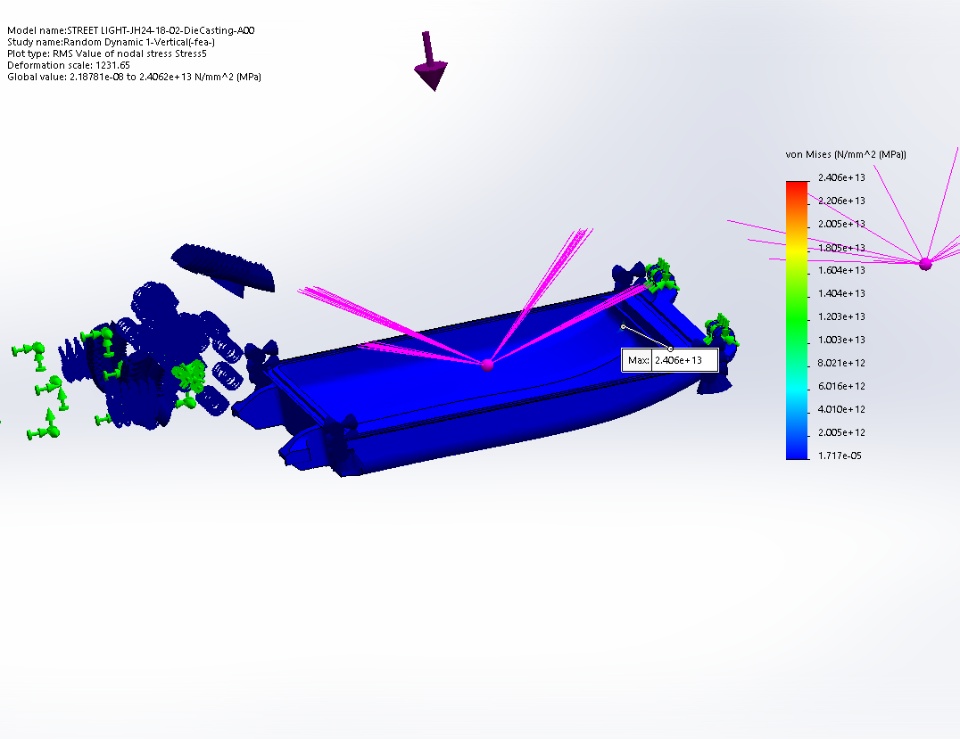Click legend value 4.010e+12
The height and width of the screenshot is (739, 960).
coord(841,409)
